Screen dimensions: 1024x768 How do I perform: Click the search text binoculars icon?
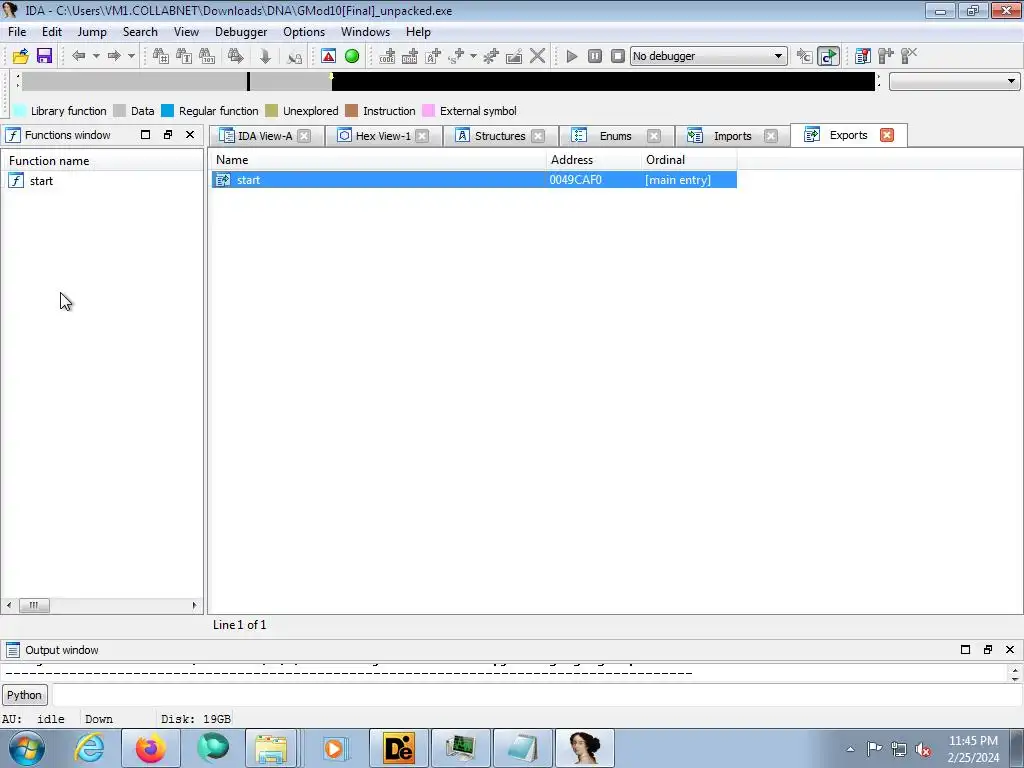184,56
